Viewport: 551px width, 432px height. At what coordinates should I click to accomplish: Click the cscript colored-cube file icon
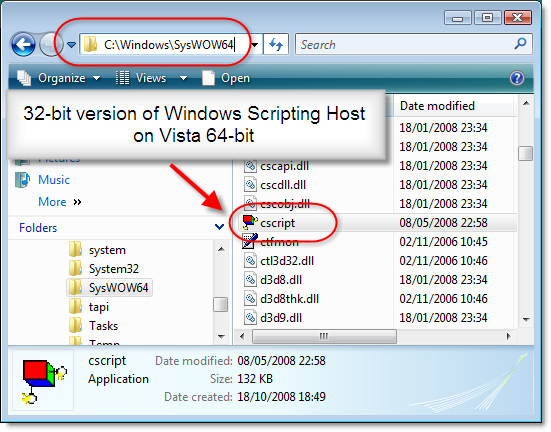click(250, 223)
